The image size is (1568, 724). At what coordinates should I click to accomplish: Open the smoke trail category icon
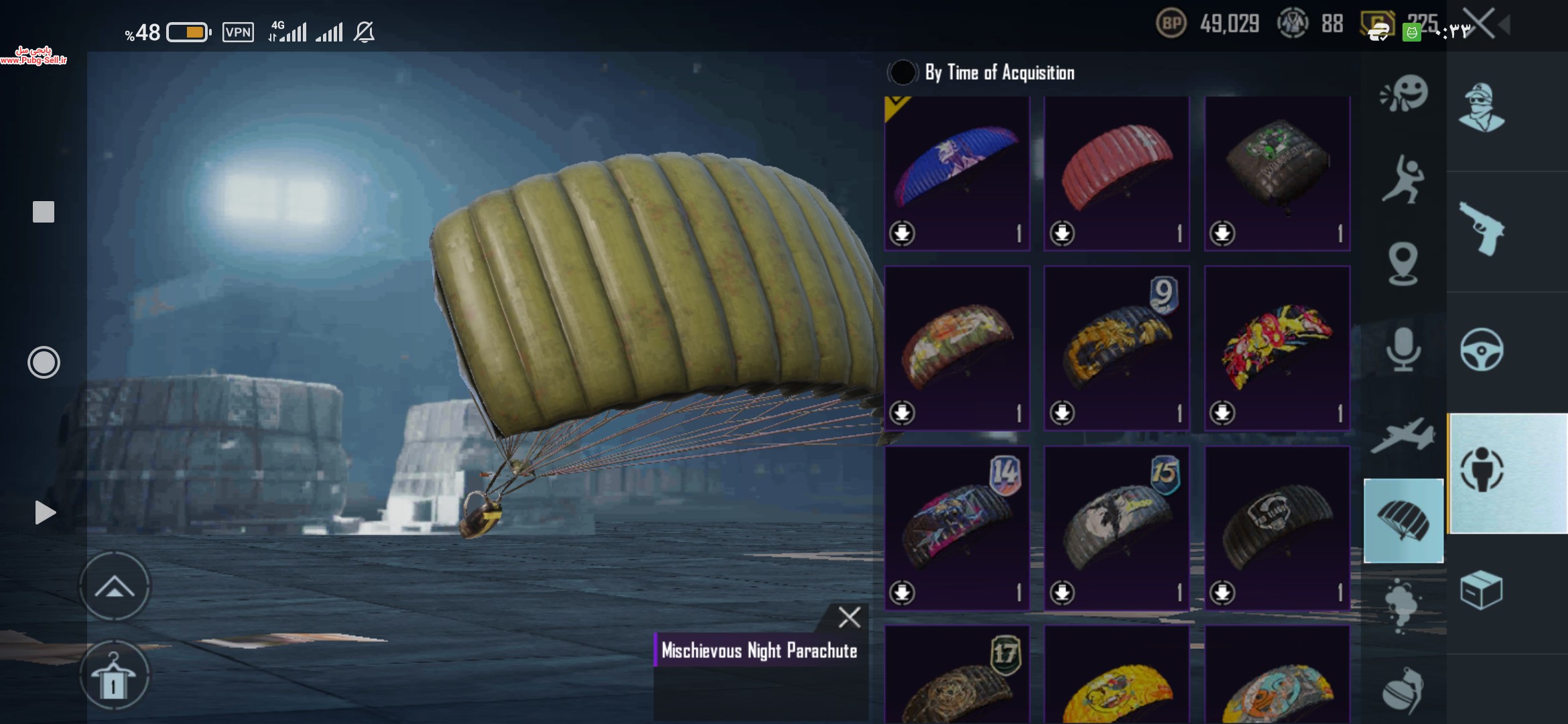(1402, 605)
